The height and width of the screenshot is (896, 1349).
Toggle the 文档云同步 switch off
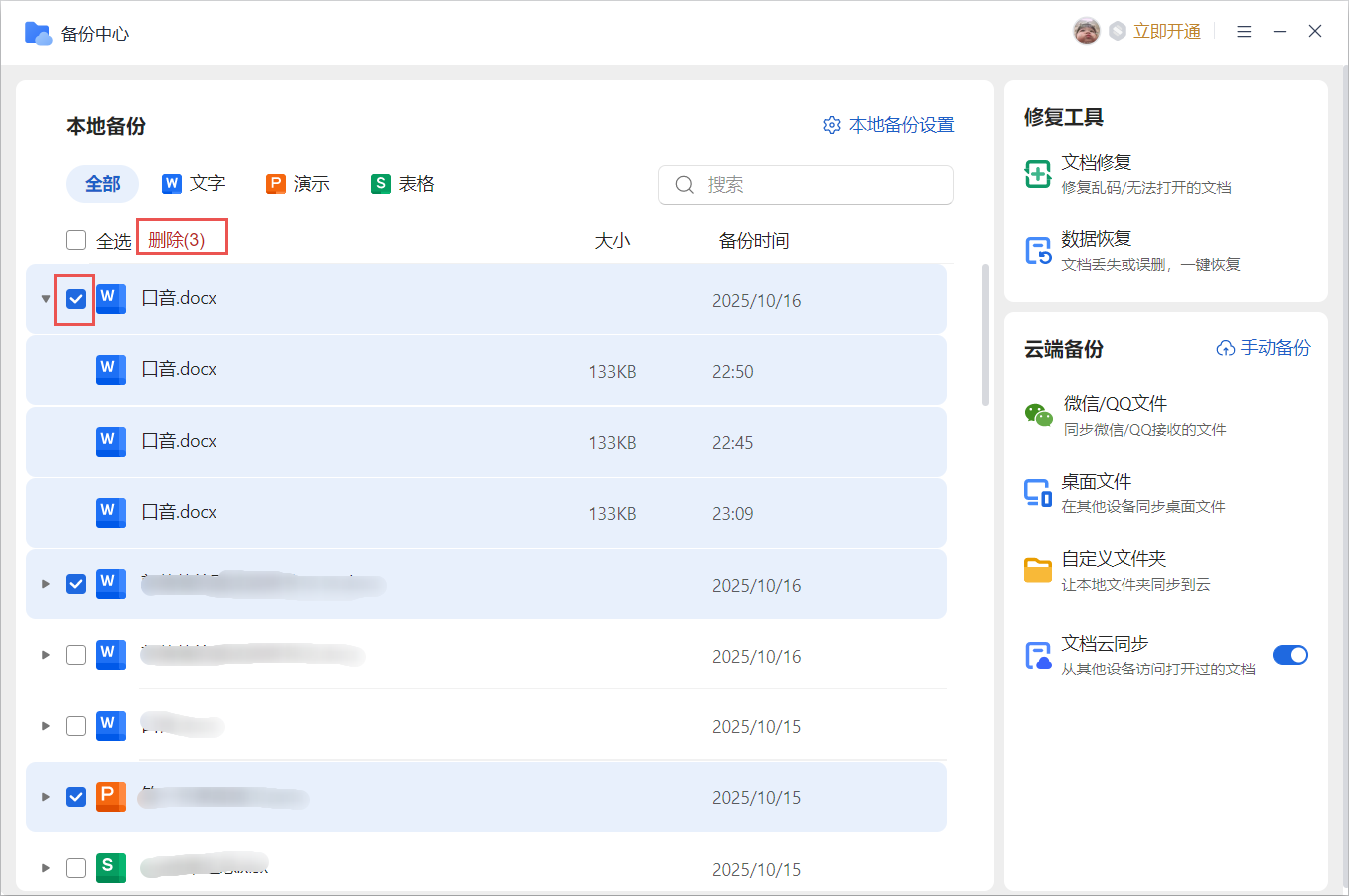point(1290,655)
